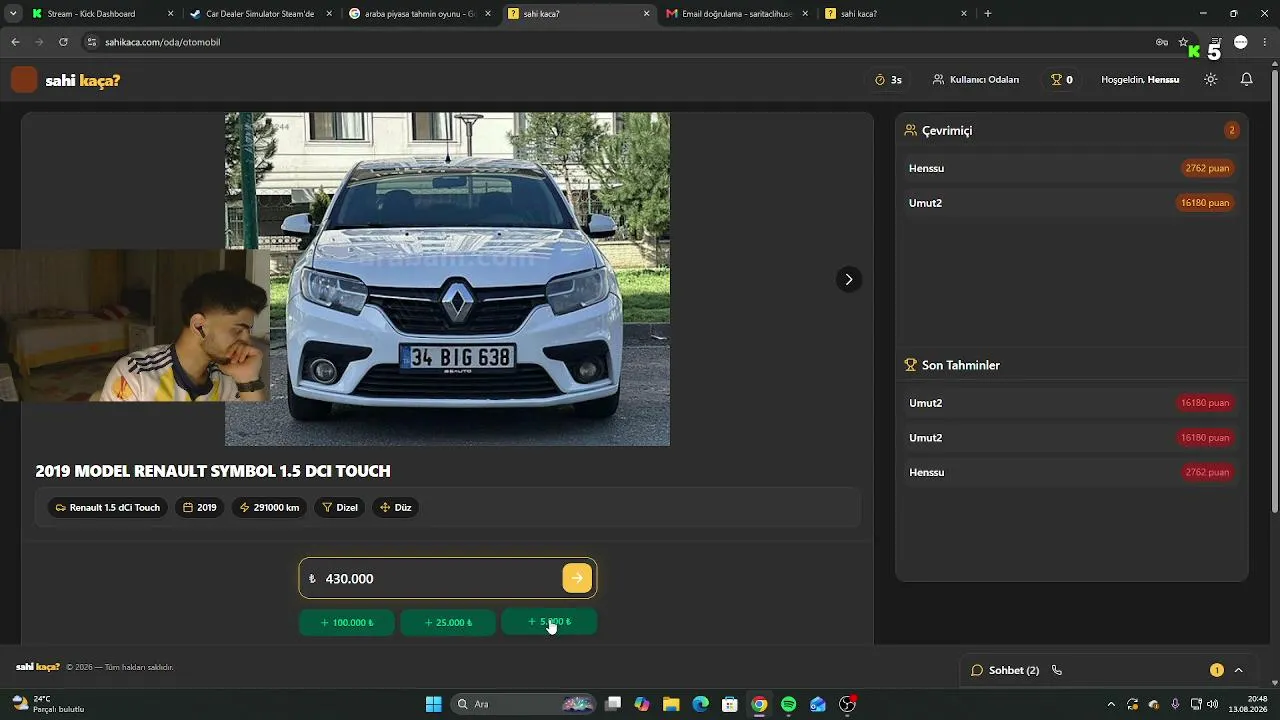Open the password manager key icon

pyautogui.click(x=1161, y=42)
